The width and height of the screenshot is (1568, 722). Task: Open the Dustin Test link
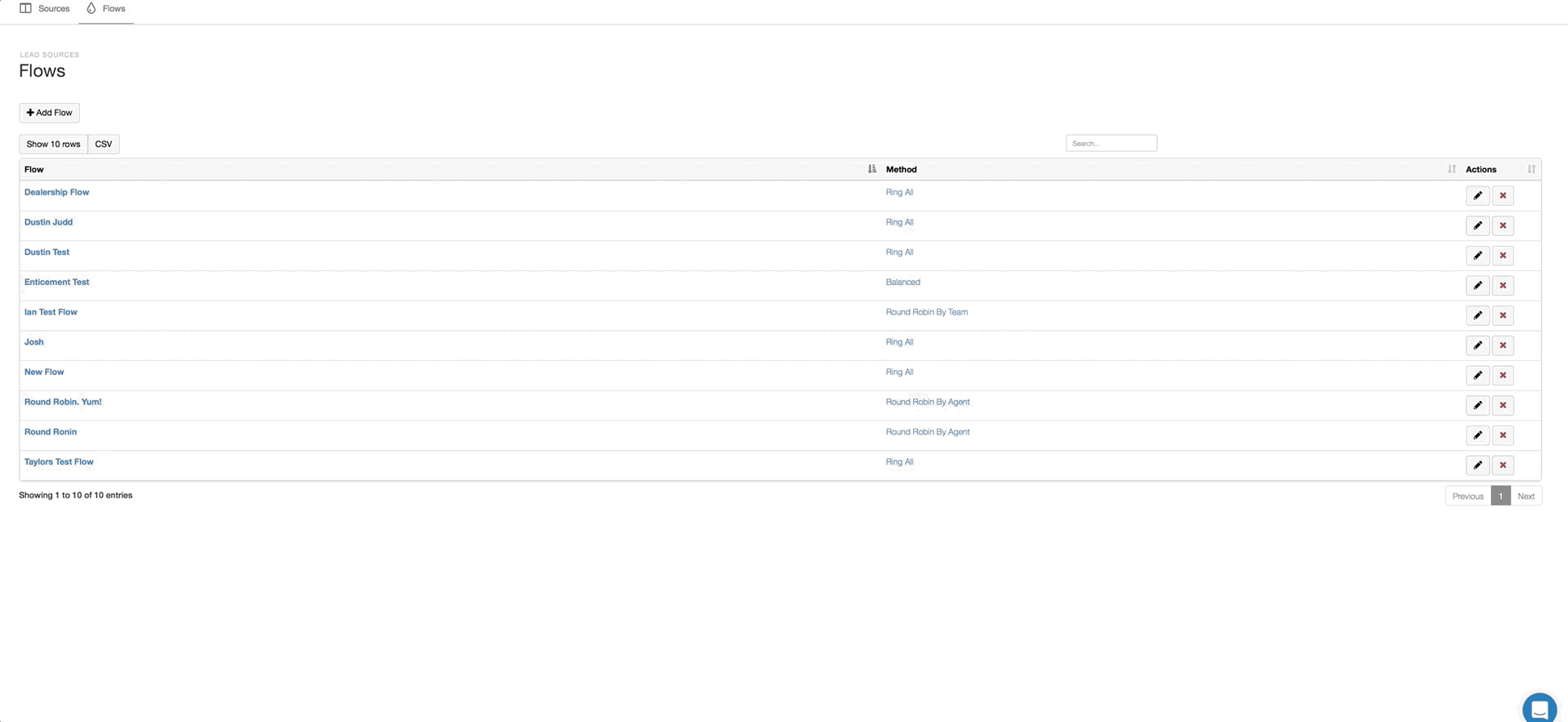coord(47,252)
